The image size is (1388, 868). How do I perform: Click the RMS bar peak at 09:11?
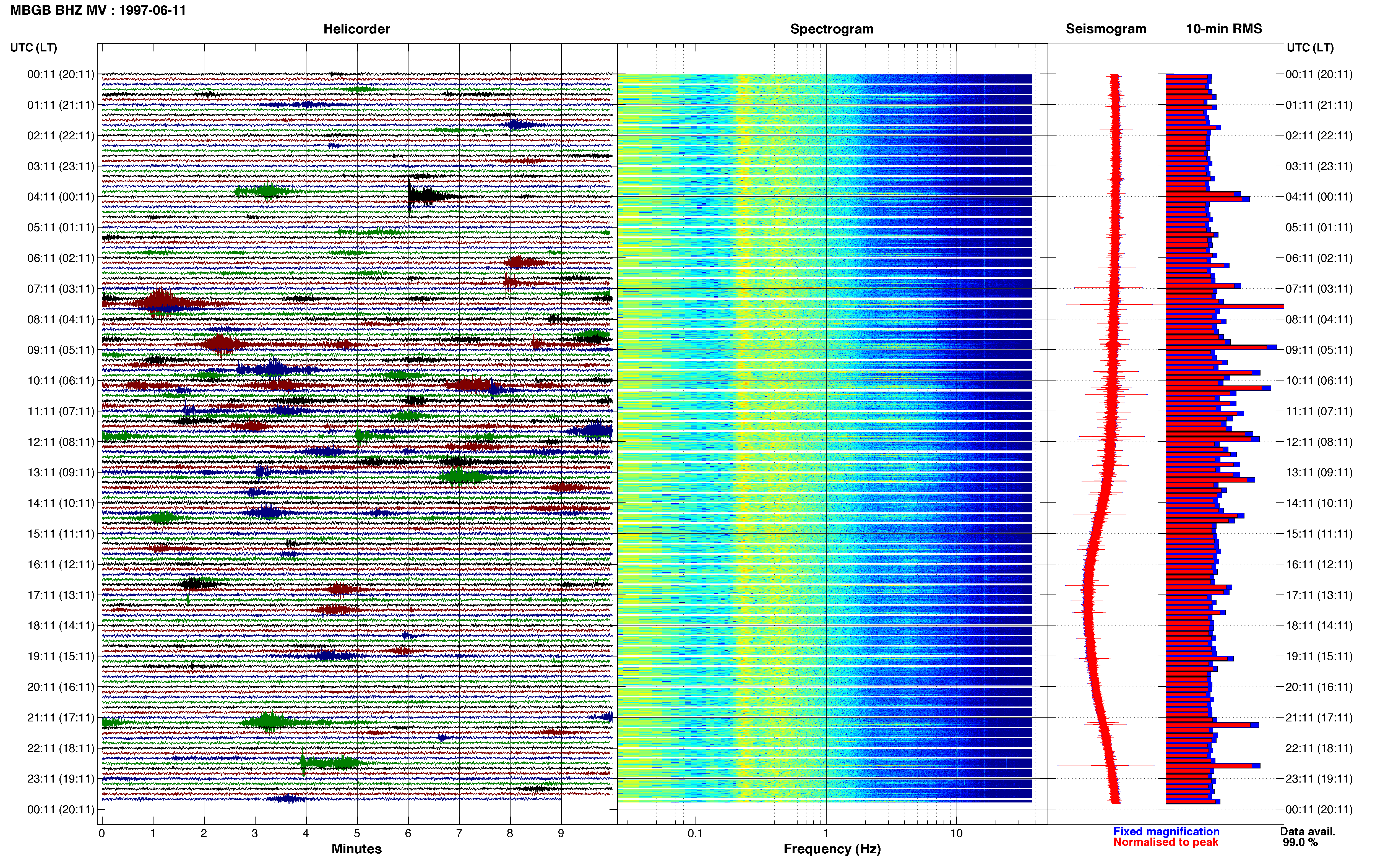(x=1221, y=347)
